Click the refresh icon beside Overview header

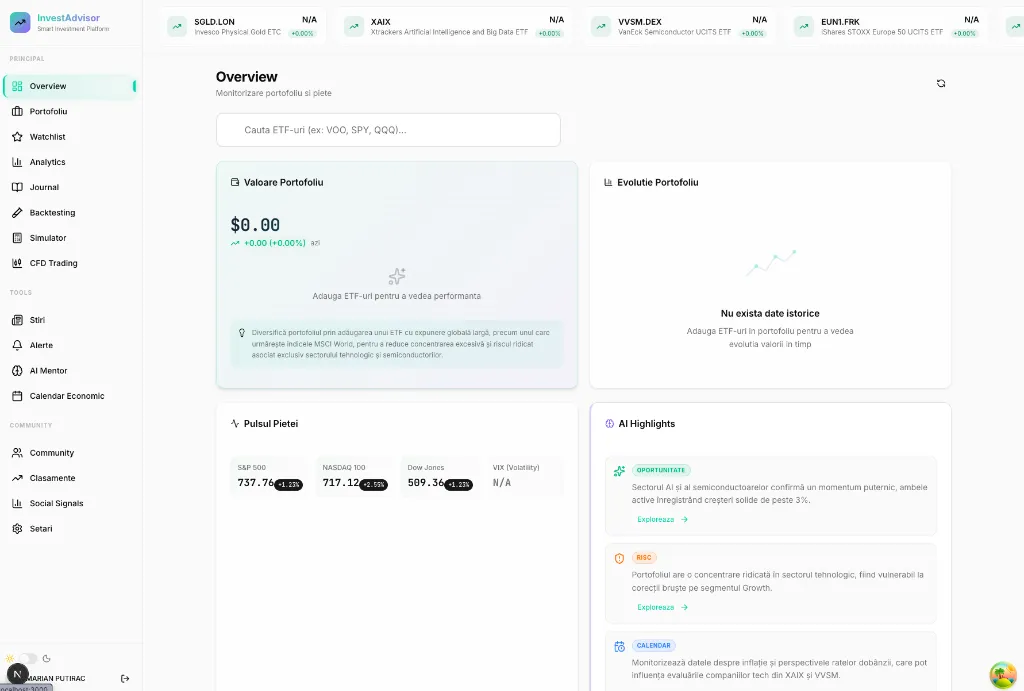(940, 83)
